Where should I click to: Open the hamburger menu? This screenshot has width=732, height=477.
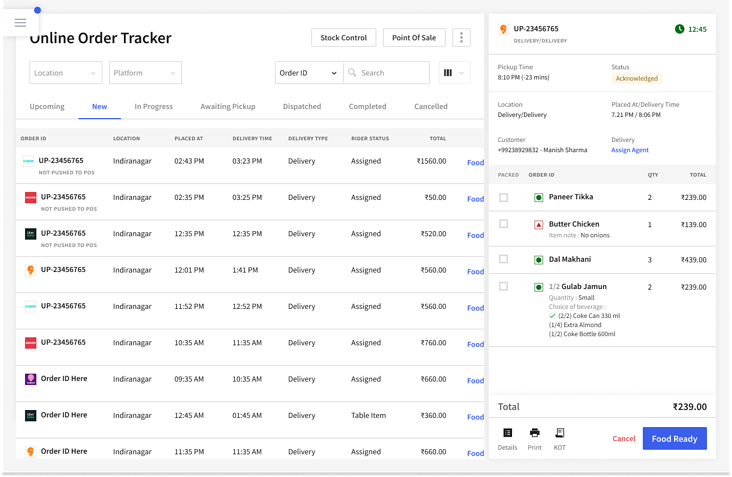[x=20, y=22]
